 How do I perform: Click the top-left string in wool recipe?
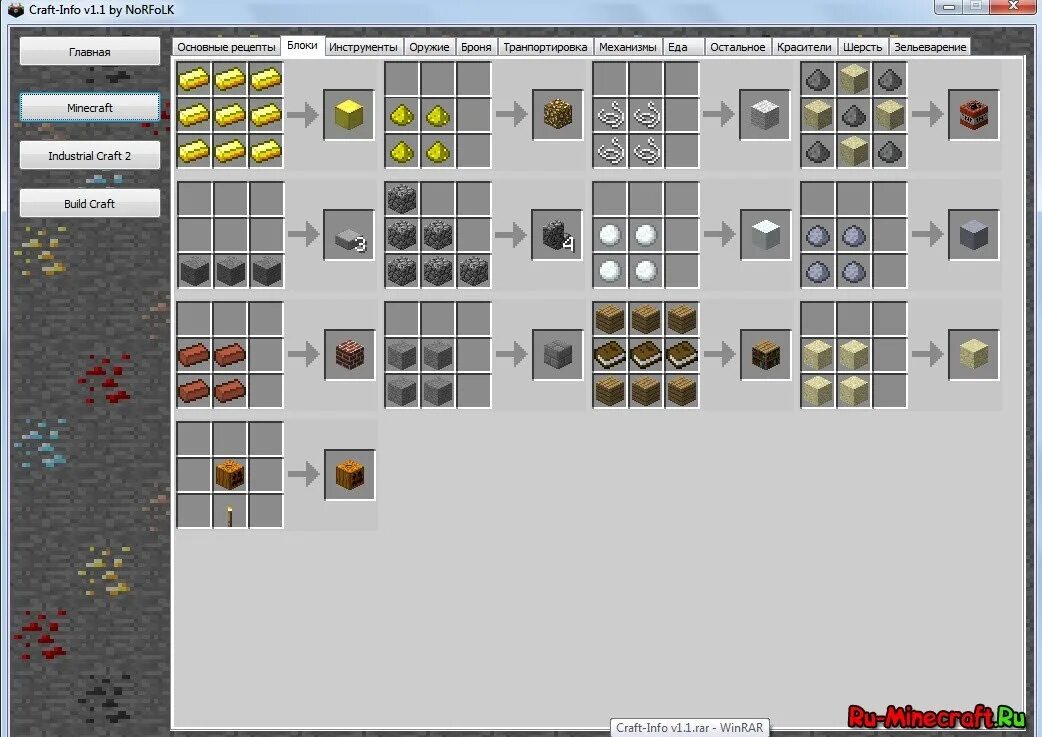pos(610,115)
